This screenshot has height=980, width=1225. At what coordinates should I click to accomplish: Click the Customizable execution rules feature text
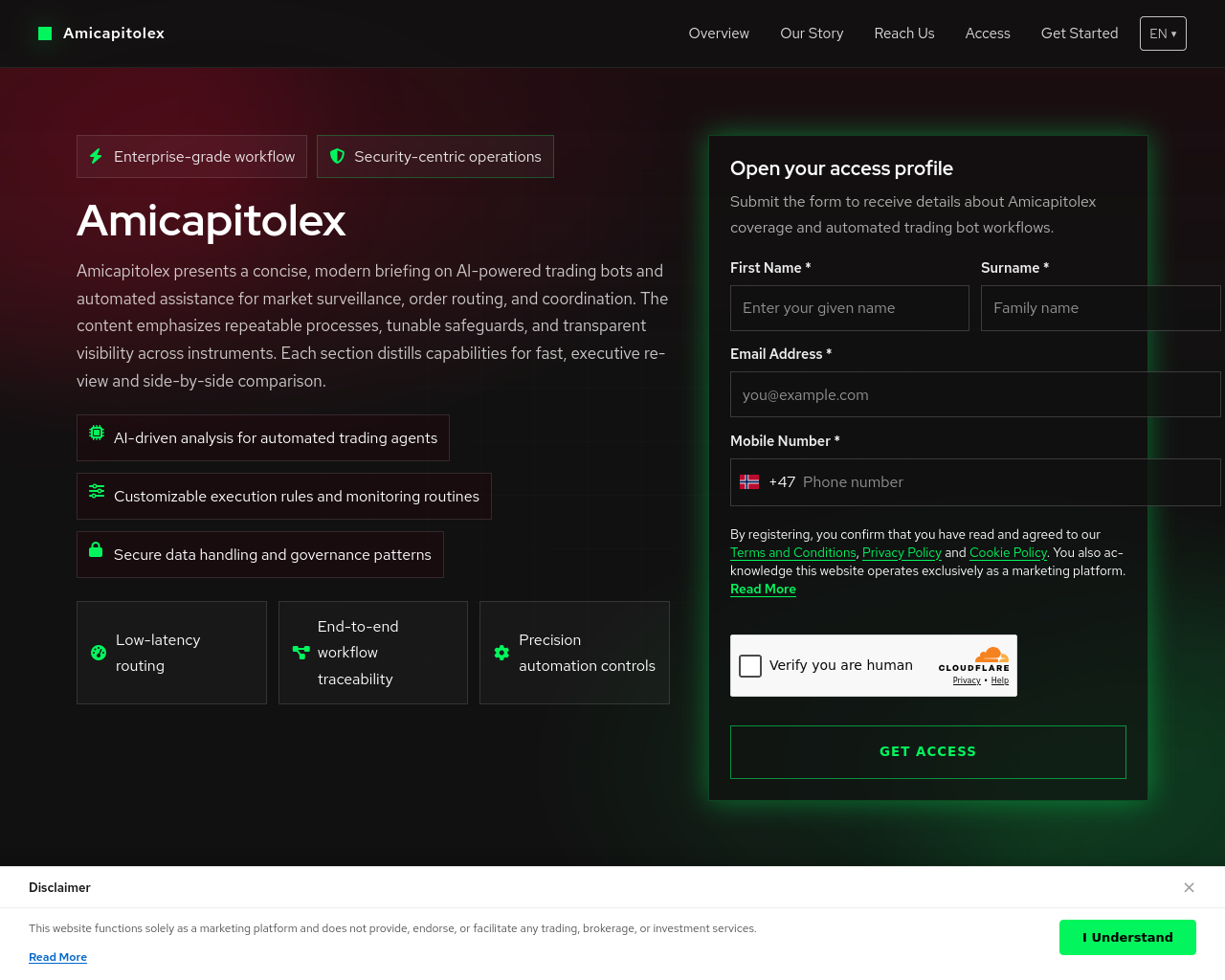click(297, 496)
